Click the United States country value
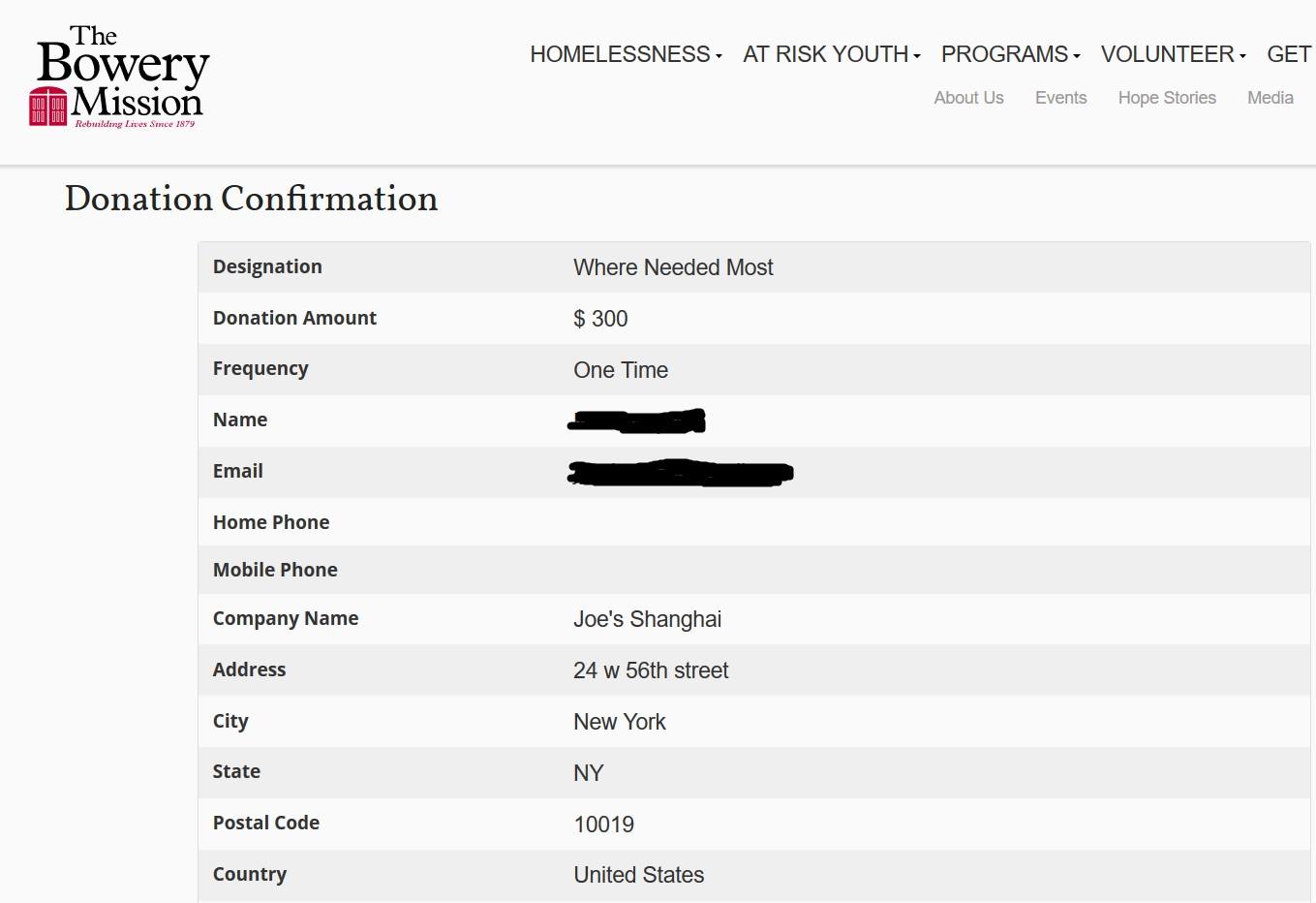Viewport: 1316px width, 903px height. pyautogui.click(x=639, y=875)
